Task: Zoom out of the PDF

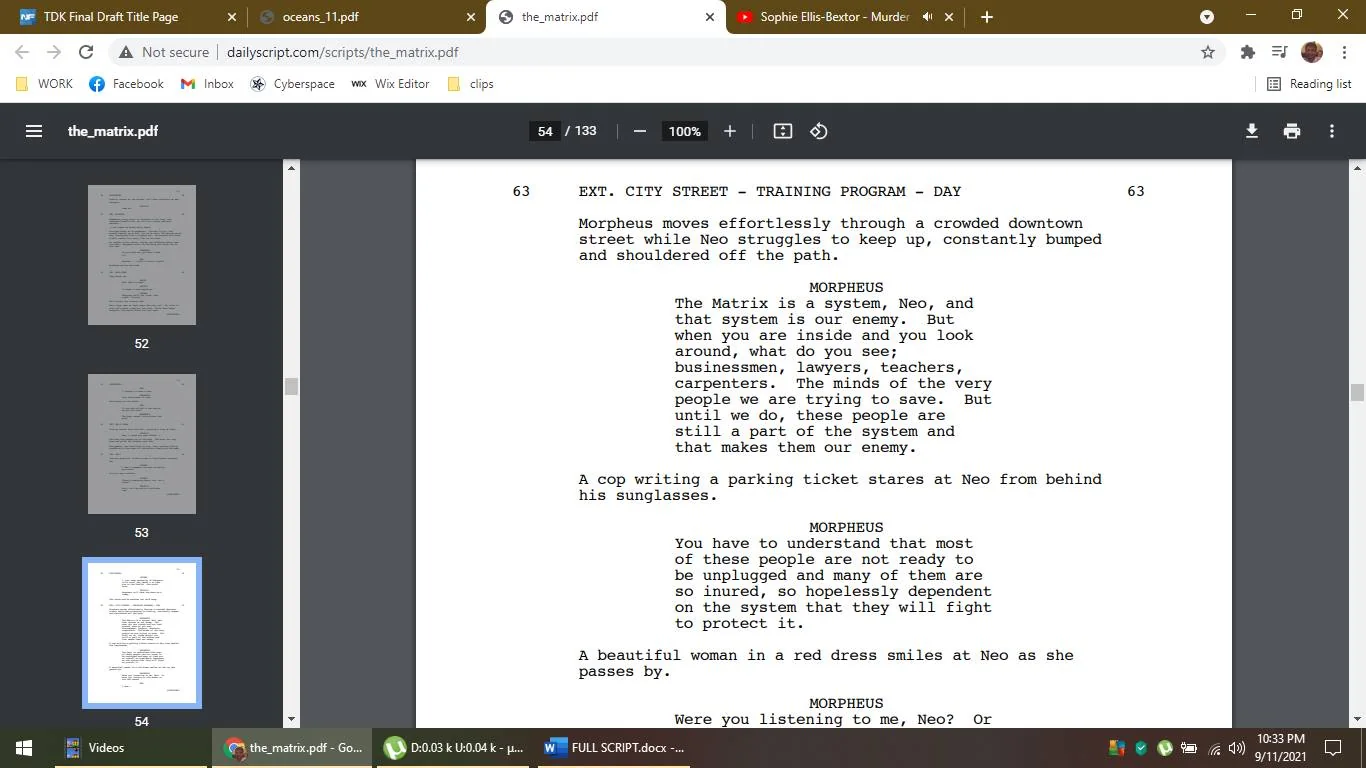Action: click(640, 131)
